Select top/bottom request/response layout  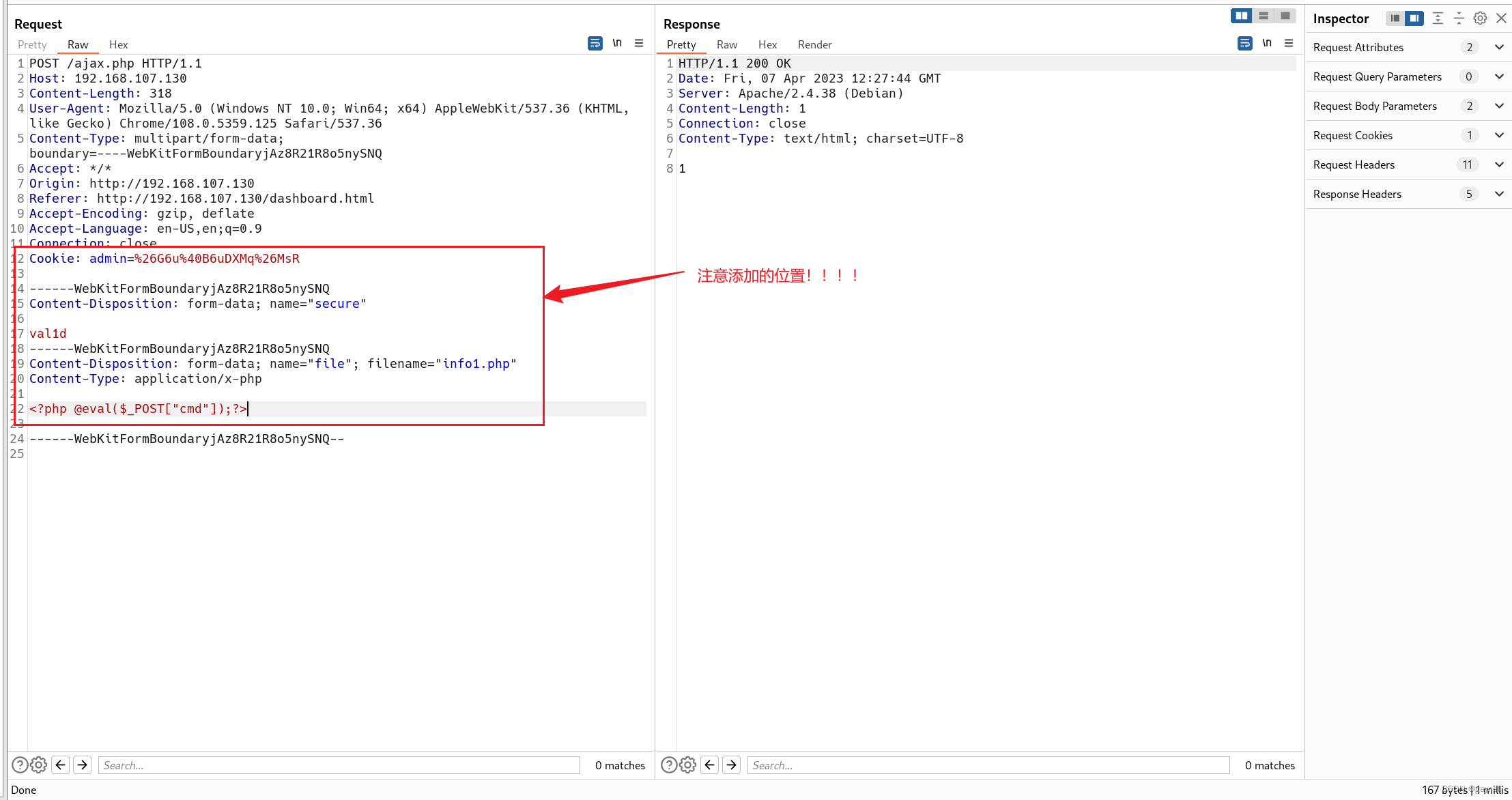click(1264, 16)
